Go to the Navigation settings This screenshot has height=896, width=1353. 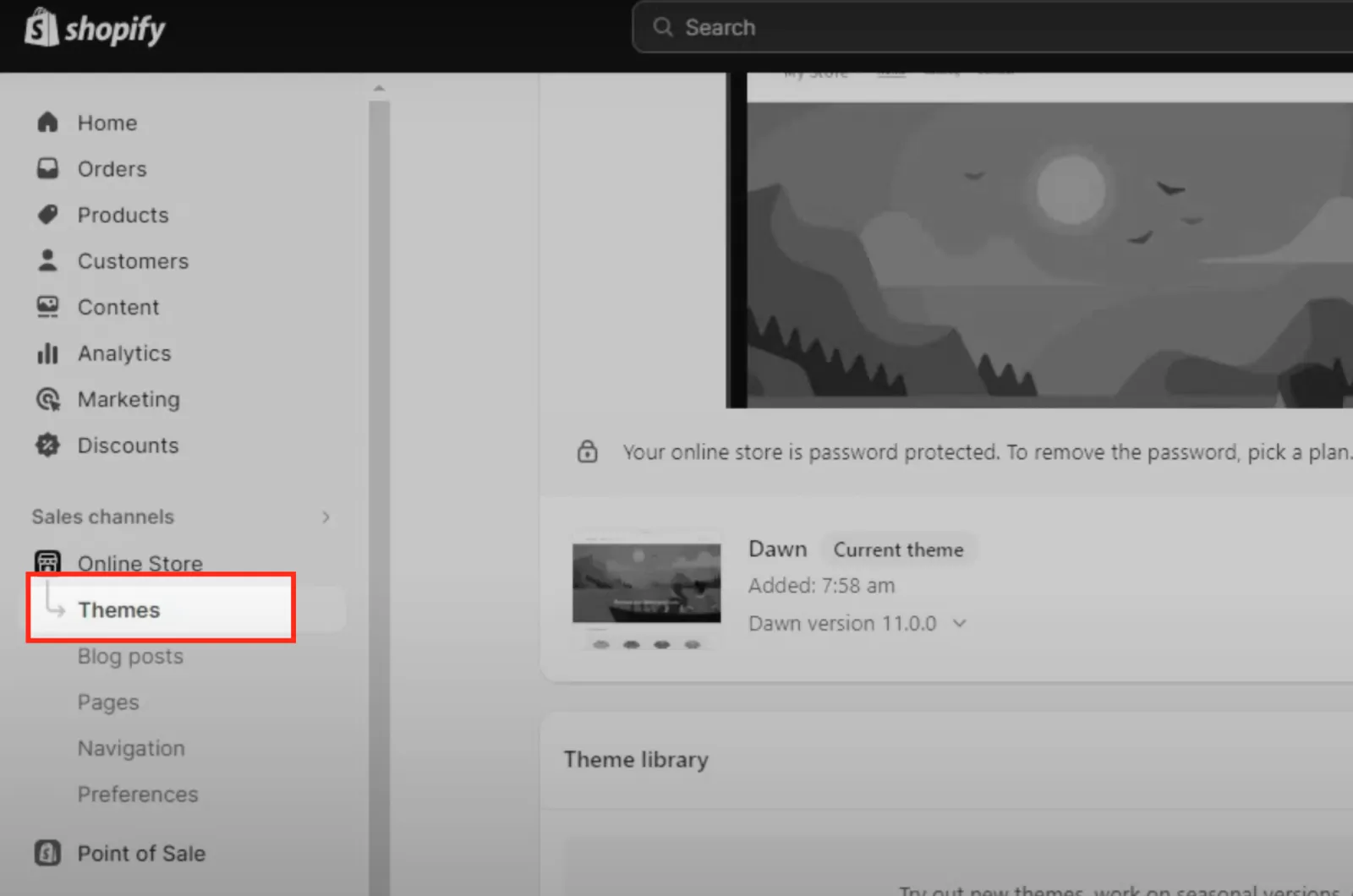click(x=131, y=748)
